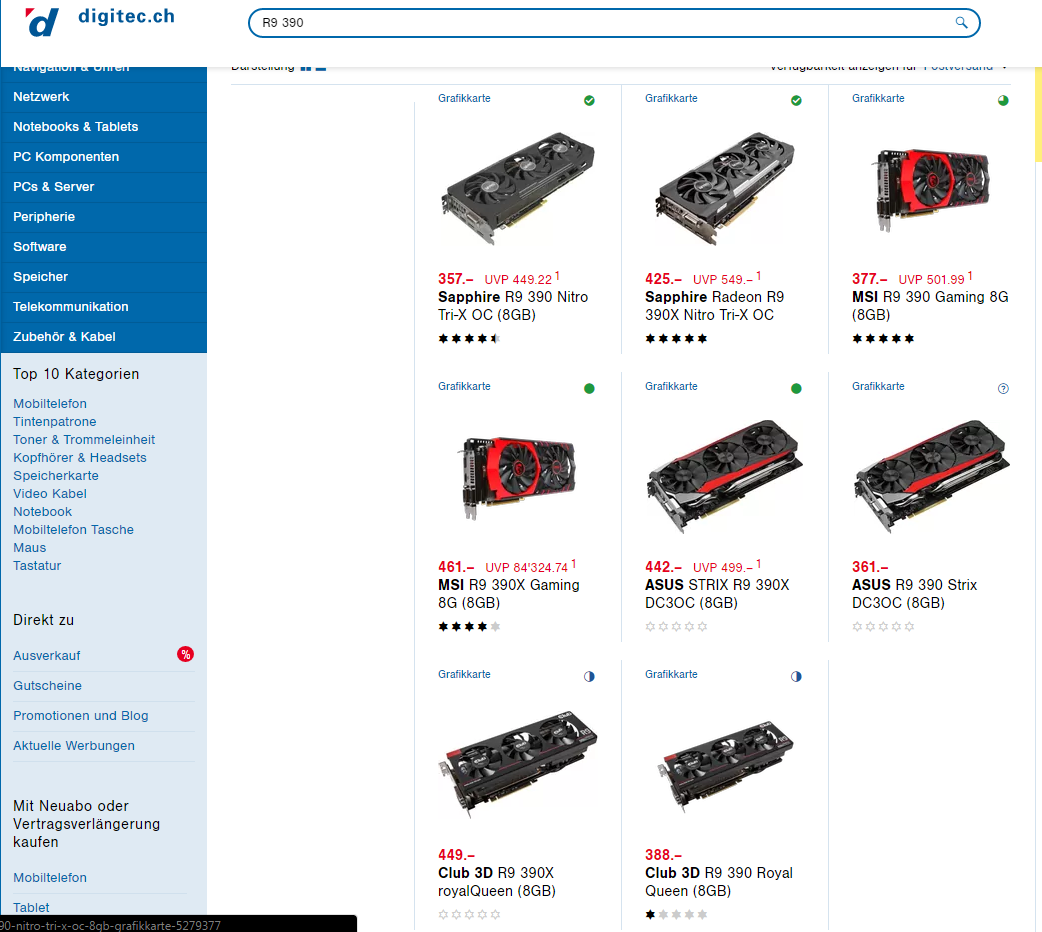Viewport: 1042px width, 932px height.
Task: Open ASUS R9 390 Strix DC3OC (8GB) title
Action: click(x=914, y=594)
